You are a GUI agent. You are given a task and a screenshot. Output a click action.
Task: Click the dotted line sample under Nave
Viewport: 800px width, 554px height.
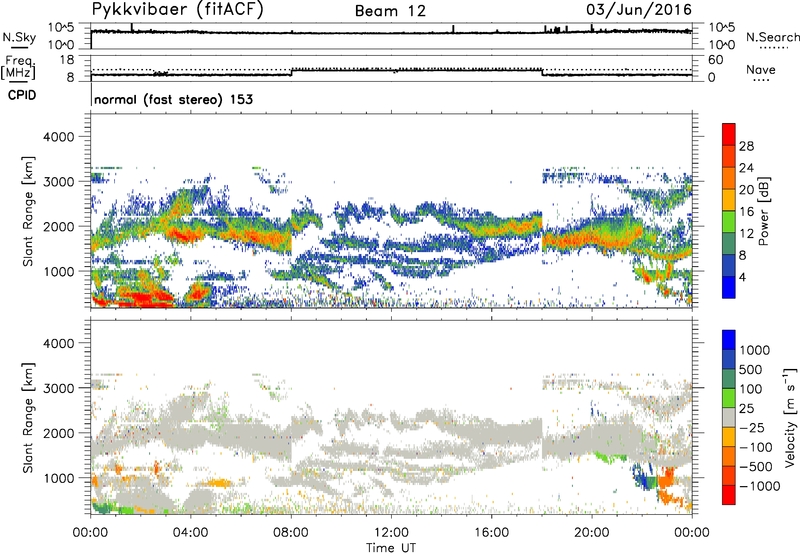point(761,80)
